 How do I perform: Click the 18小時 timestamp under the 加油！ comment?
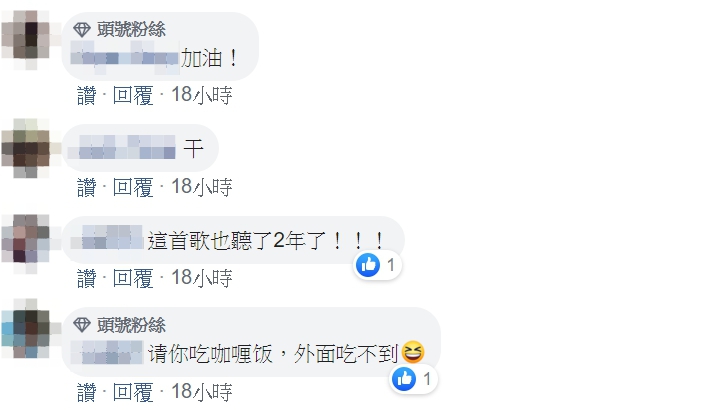(202, 95)
